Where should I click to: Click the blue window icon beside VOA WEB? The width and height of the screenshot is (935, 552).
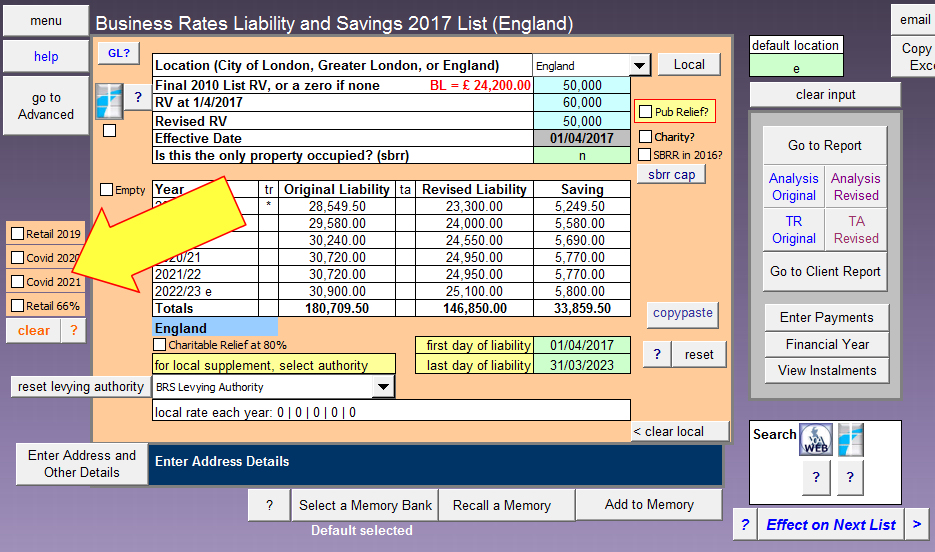(851, 440)
